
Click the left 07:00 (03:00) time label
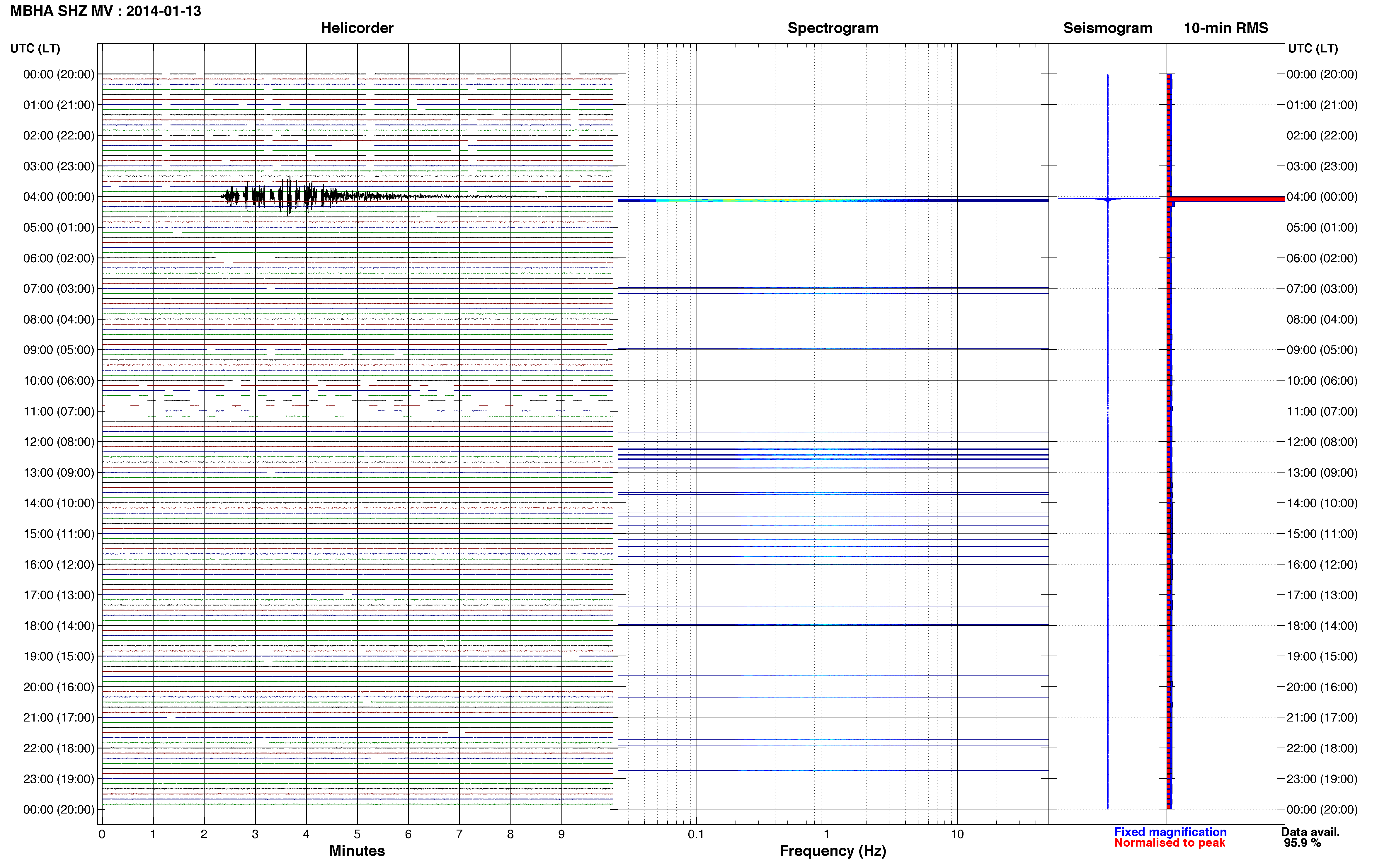[59, 289]
